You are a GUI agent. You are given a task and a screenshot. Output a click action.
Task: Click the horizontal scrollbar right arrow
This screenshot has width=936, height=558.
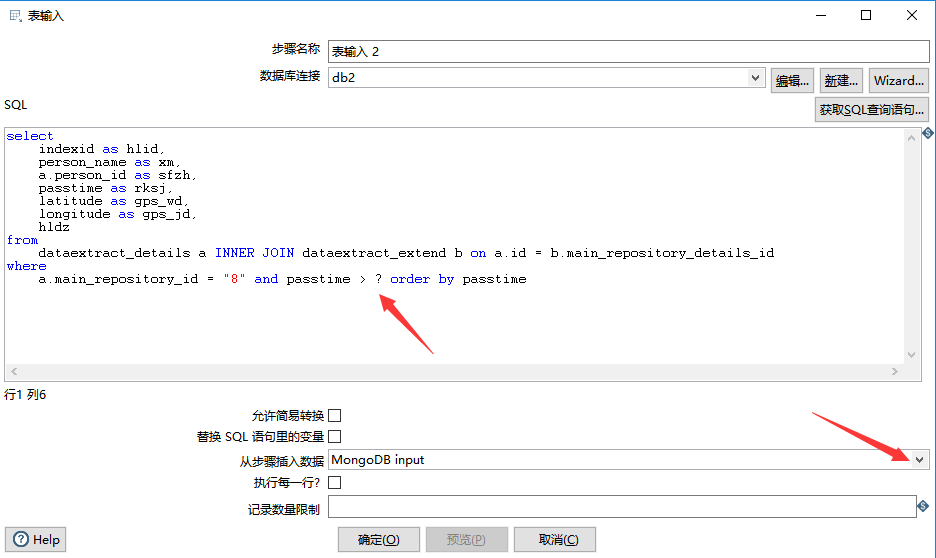coord(895,371)
